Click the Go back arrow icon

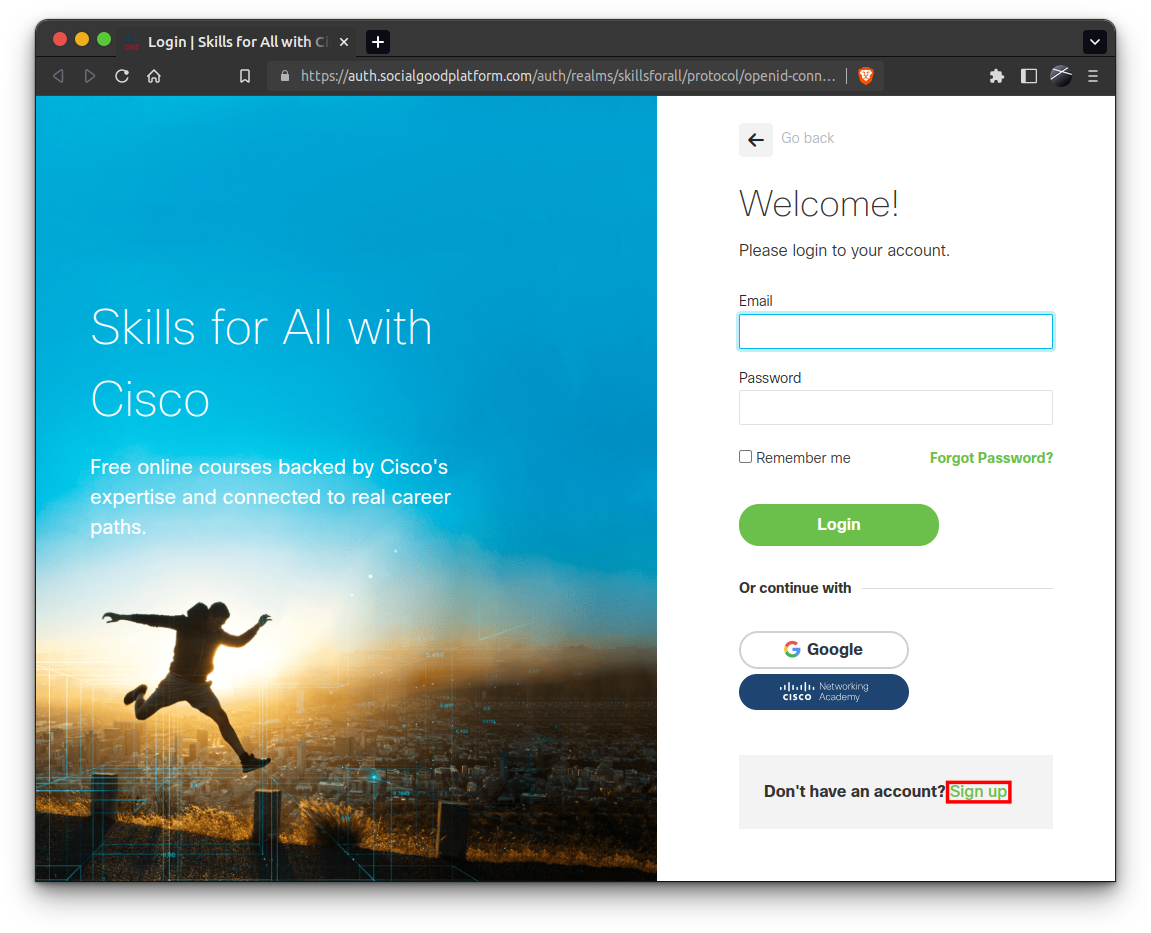[x=755, y=140]
